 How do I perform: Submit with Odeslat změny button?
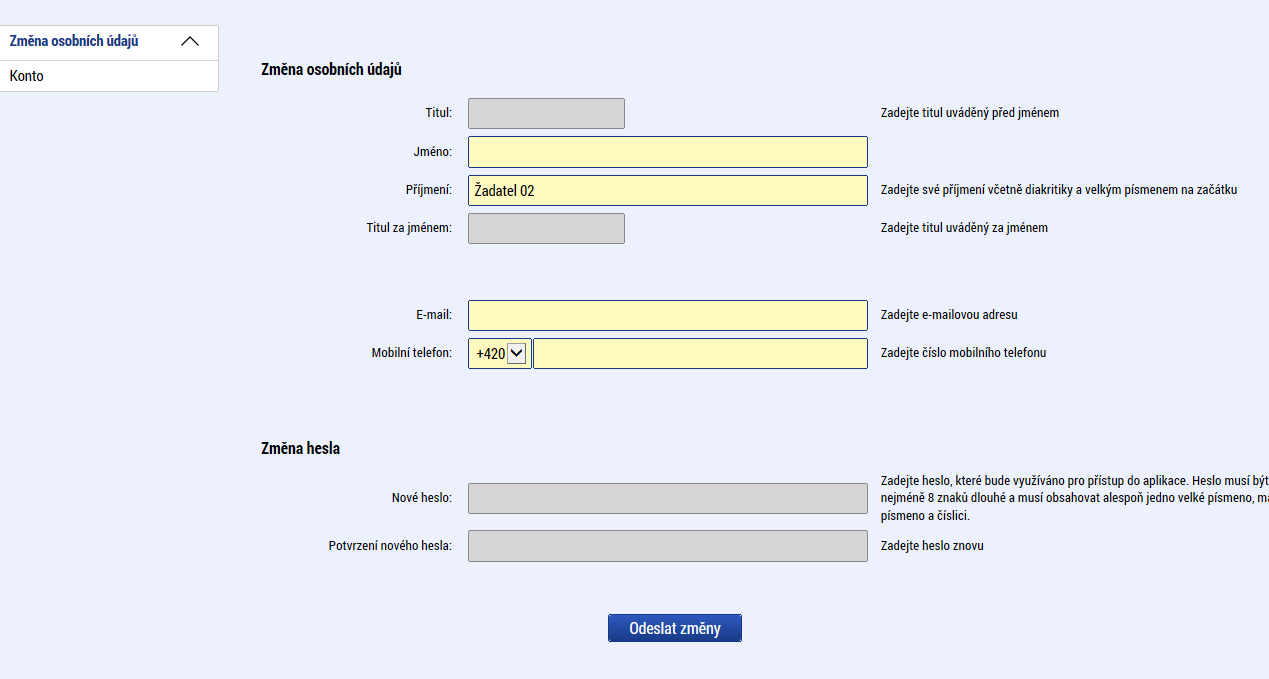[x=675, y=628]
